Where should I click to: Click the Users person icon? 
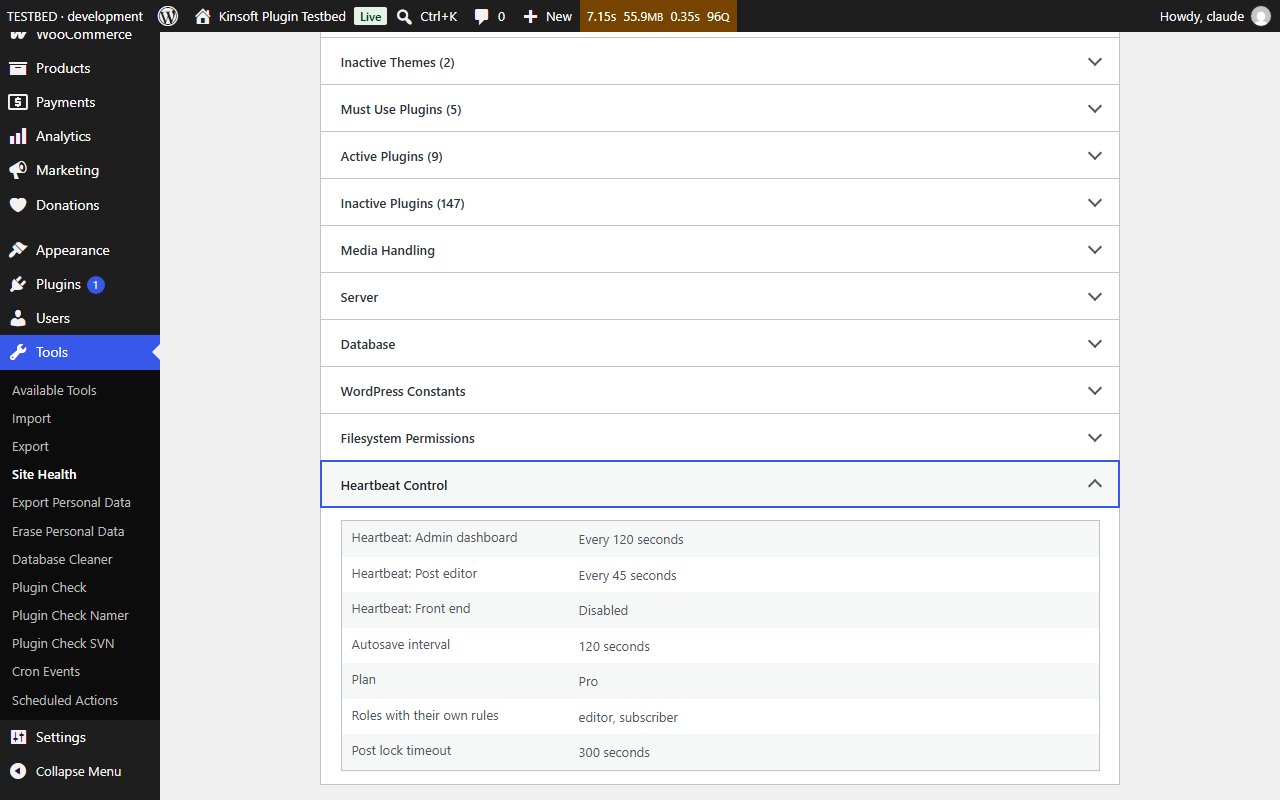[x=18, y=318]
